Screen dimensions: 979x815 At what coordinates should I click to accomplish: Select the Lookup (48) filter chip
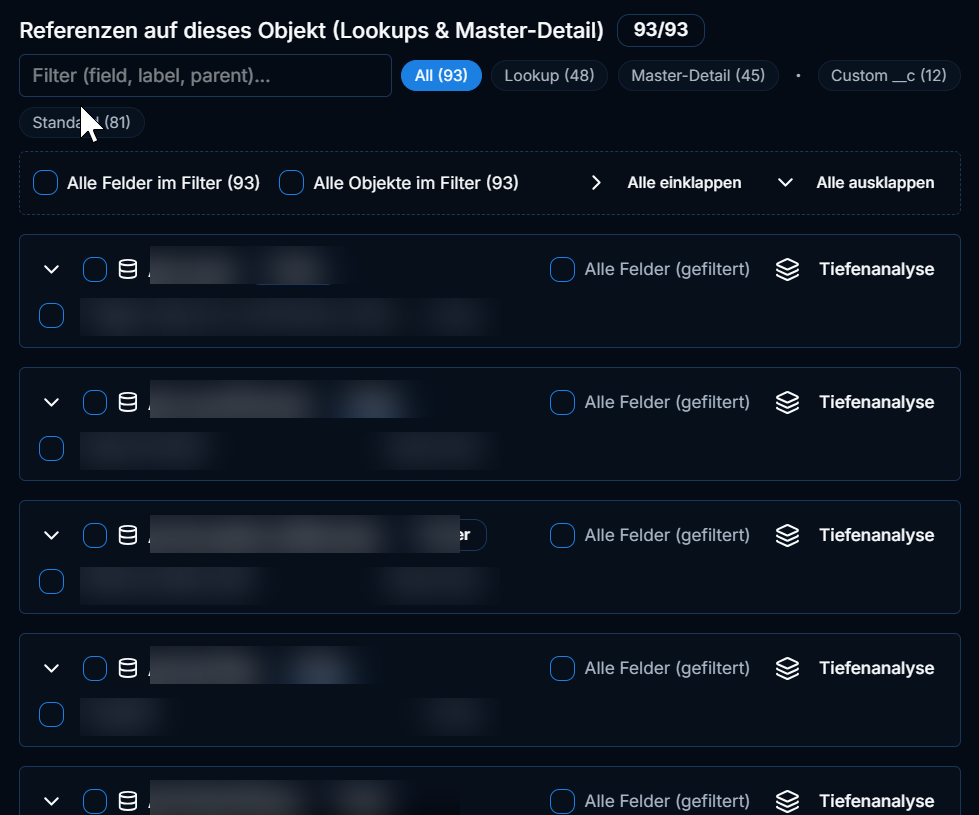point(549,76)
